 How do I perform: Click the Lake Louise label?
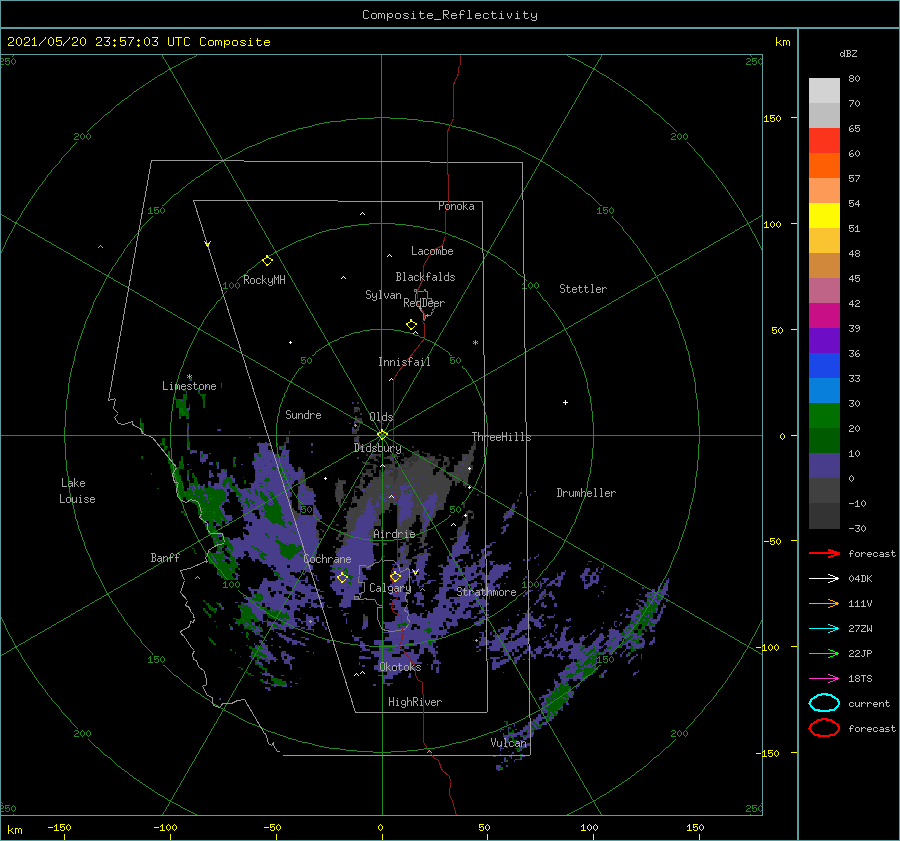coord(77,491)
